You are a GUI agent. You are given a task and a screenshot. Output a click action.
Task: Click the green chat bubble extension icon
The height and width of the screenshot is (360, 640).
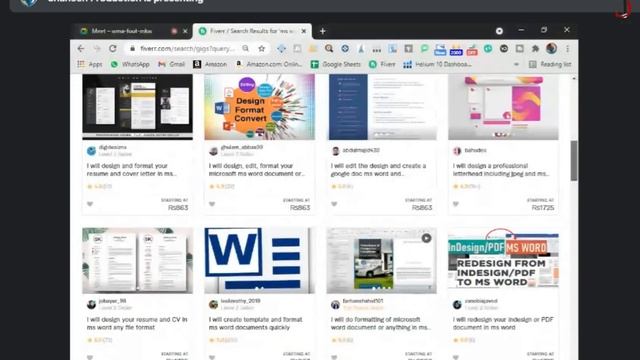pos(424,49)
